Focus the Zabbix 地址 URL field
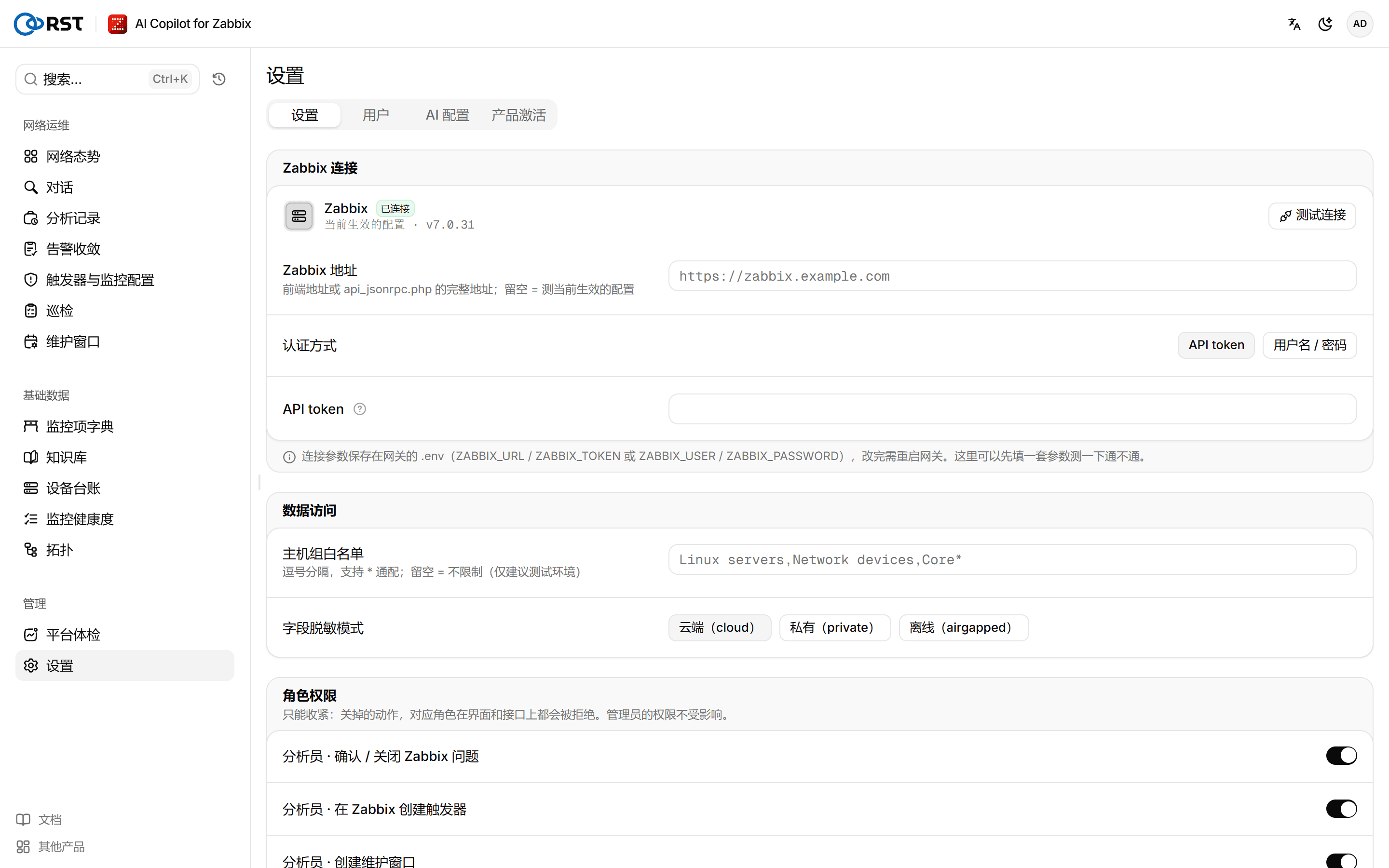The width and height of the screenshot is (1389, 868). click(x=1012, y=276)
